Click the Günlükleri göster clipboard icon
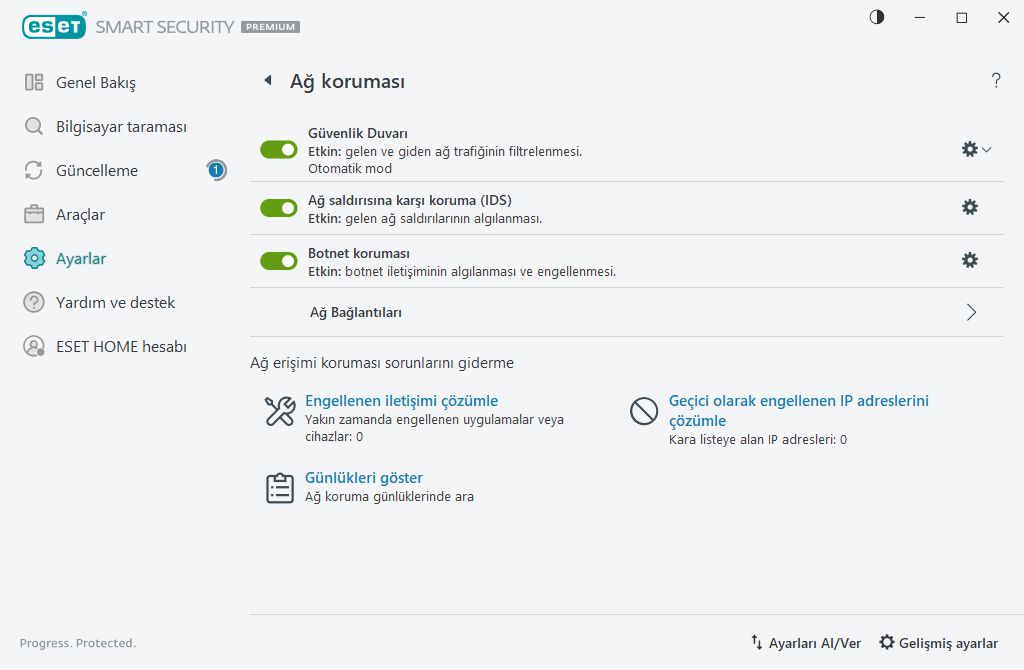Viewport: 1024px width, 670px height. click(x=280, y=487)
